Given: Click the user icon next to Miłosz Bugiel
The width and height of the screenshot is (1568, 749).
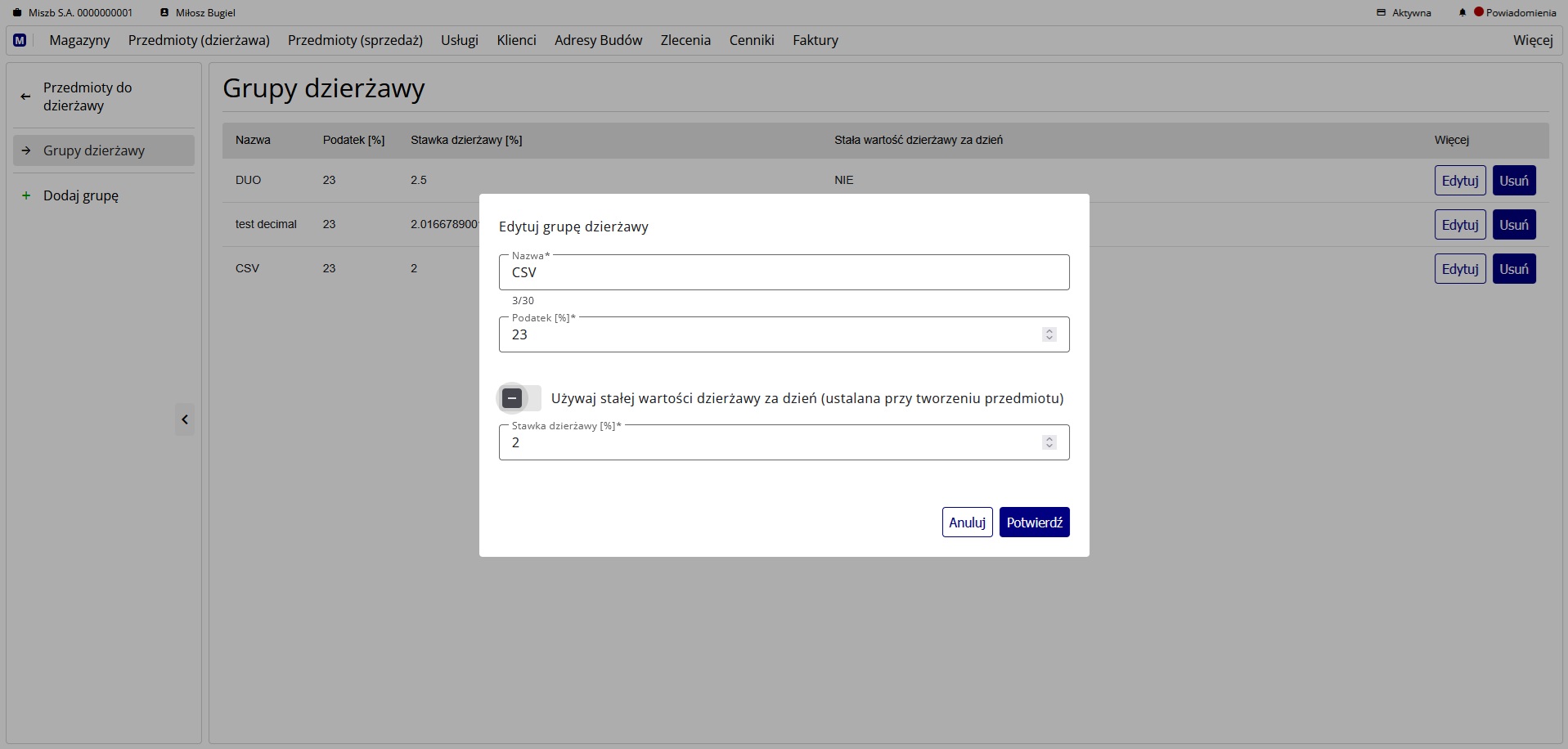Looking at the screenshot, I should 164,13.
